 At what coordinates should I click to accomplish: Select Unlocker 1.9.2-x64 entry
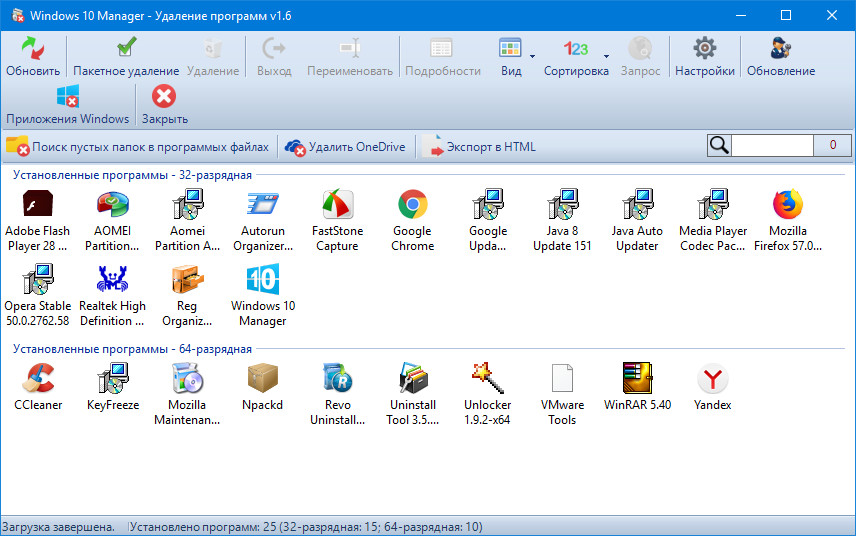488,394
